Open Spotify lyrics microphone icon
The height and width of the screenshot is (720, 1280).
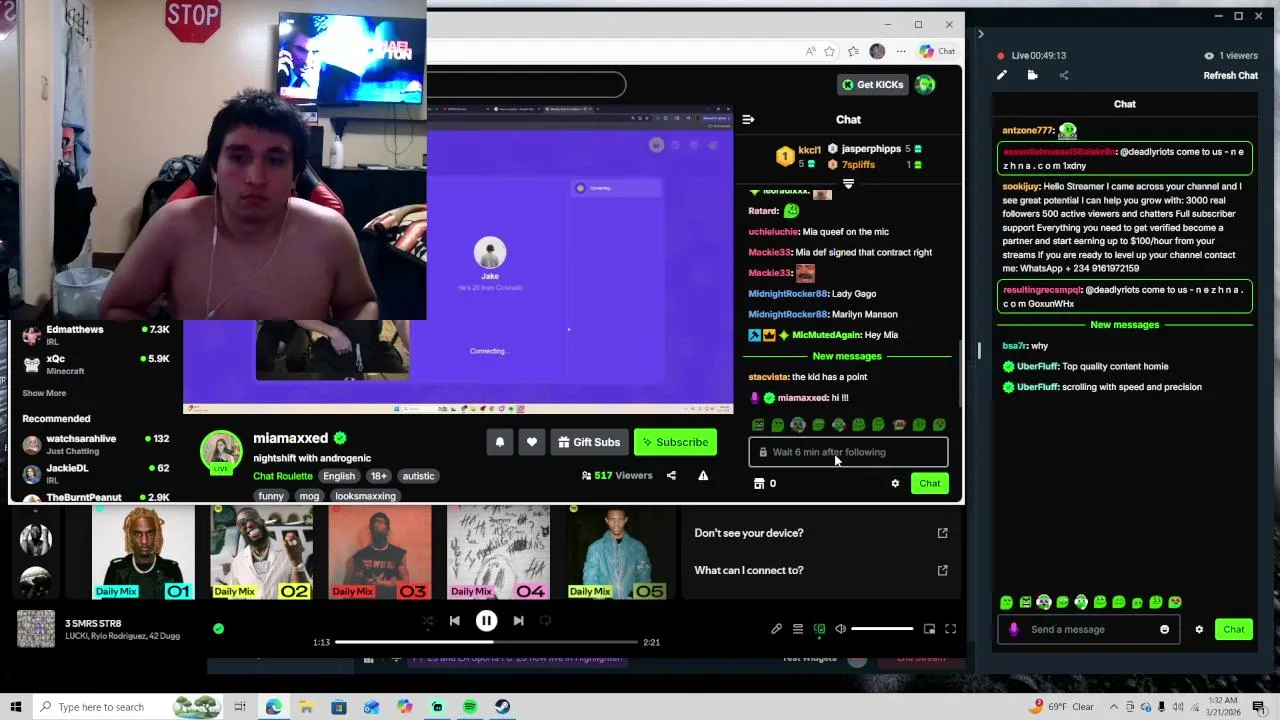(x=776, y=629)
